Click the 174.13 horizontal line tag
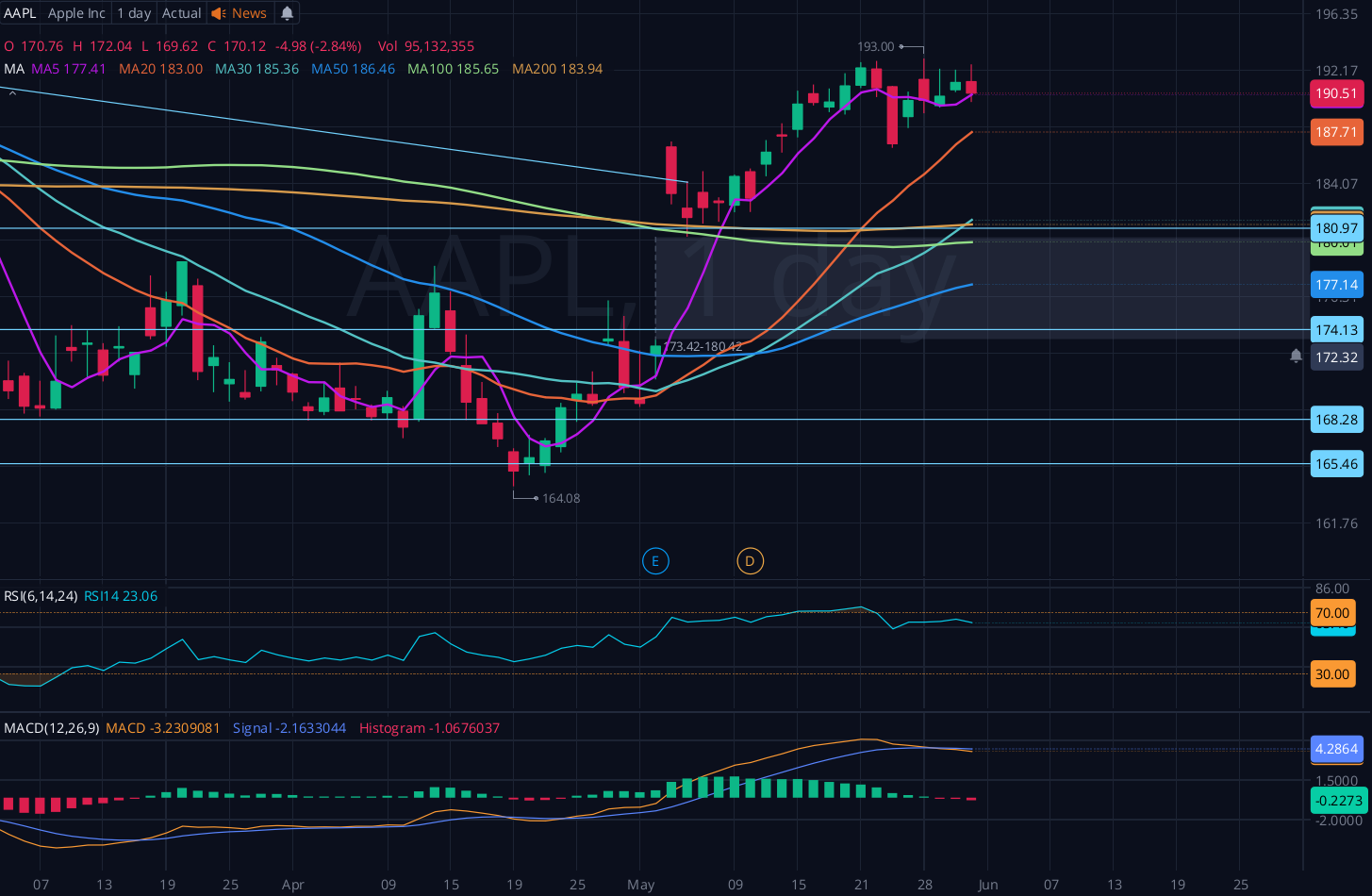The height and width of the screenshot is (896, 1372). (1337, 330)
